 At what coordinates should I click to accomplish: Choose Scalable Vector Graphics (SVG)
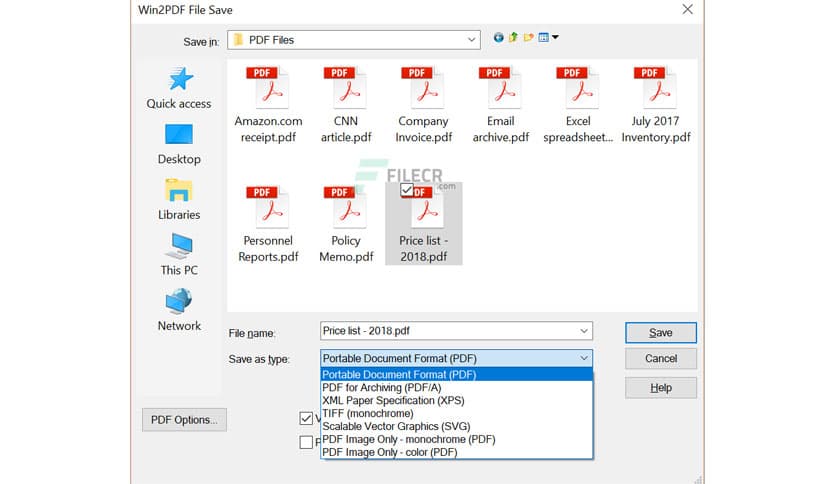456,426
